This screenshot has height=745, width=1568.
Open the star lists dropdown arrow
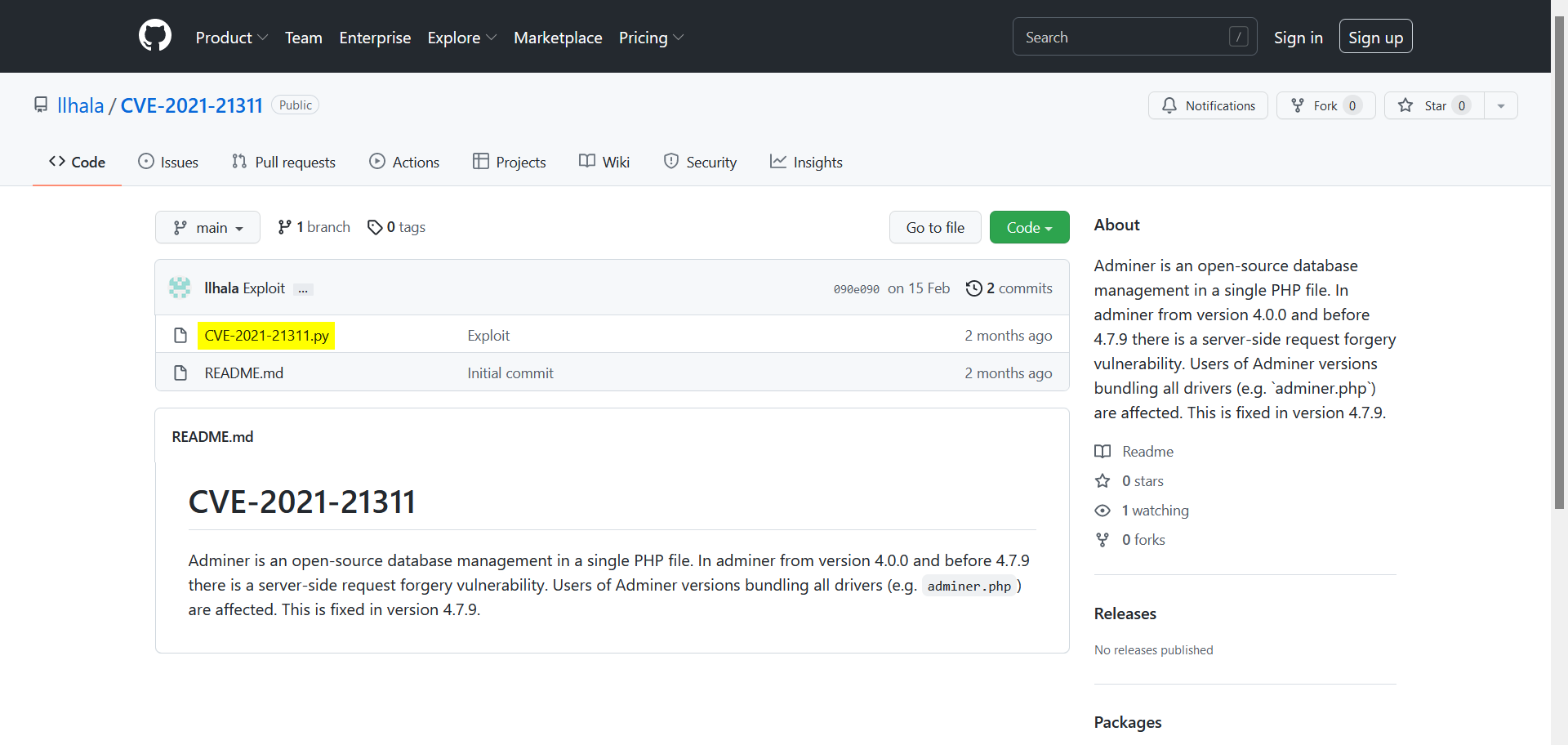pos(1501,105)
